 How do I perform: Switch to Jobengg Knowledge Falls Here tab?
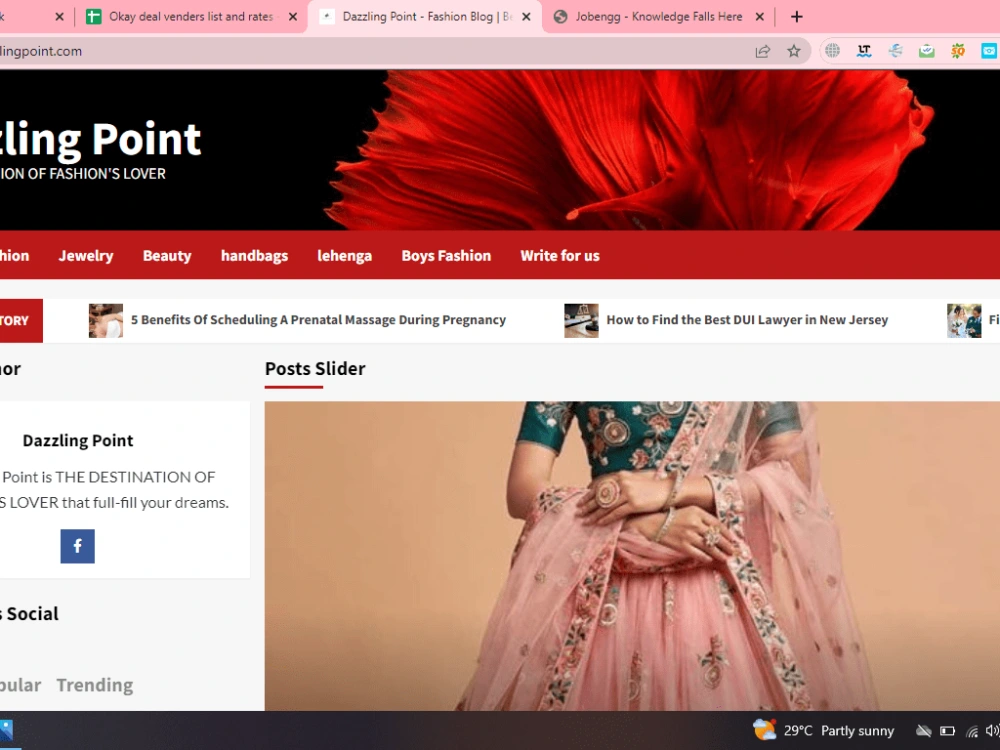pyautogui.click(x=658, y=17)
